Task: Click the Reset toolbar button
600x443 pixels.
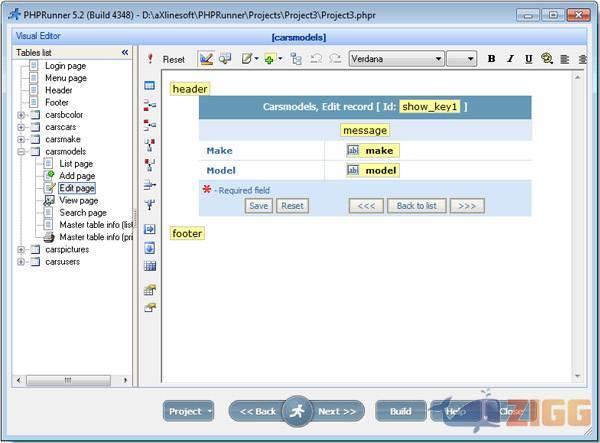Action: point(173,59)
